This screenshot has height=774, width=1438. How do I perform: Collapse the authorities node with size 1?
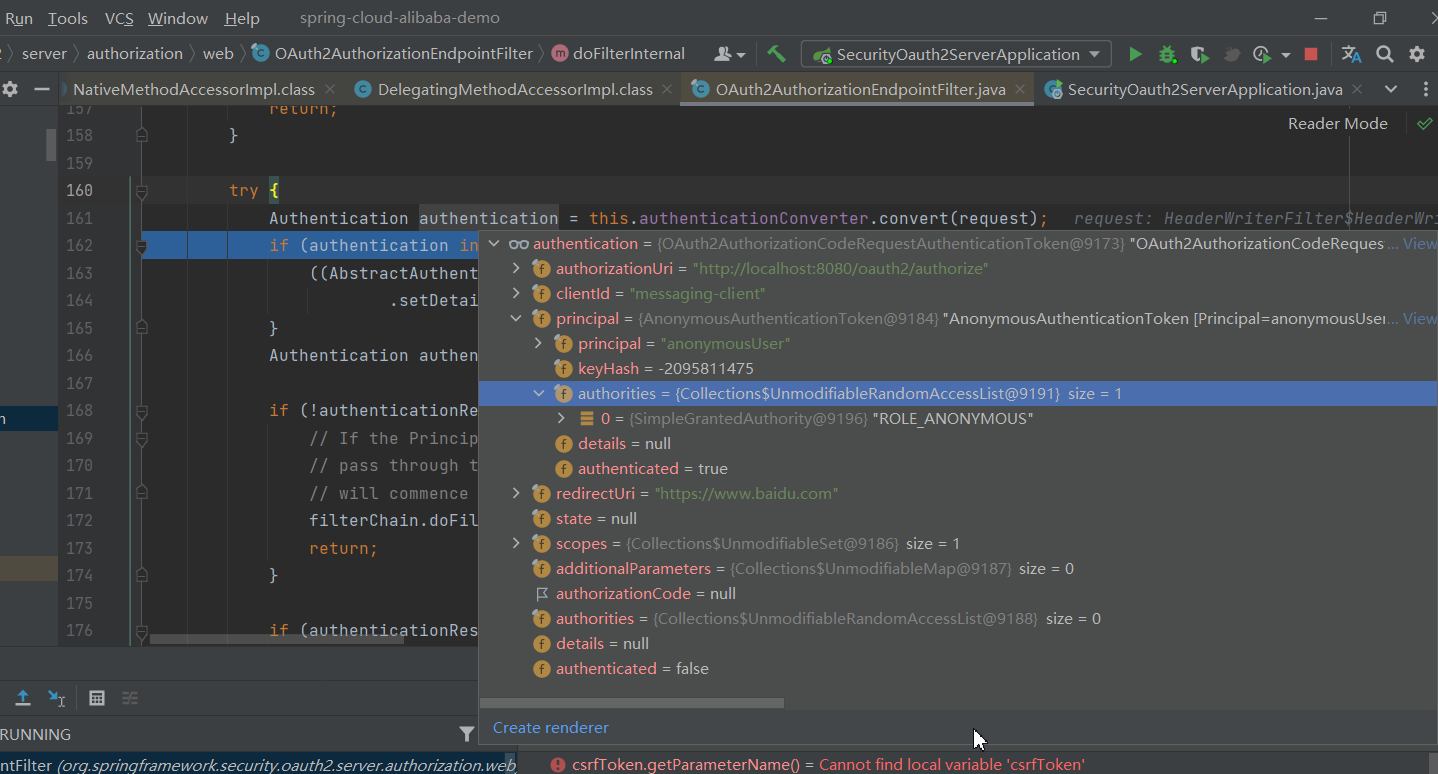[539, 394]
